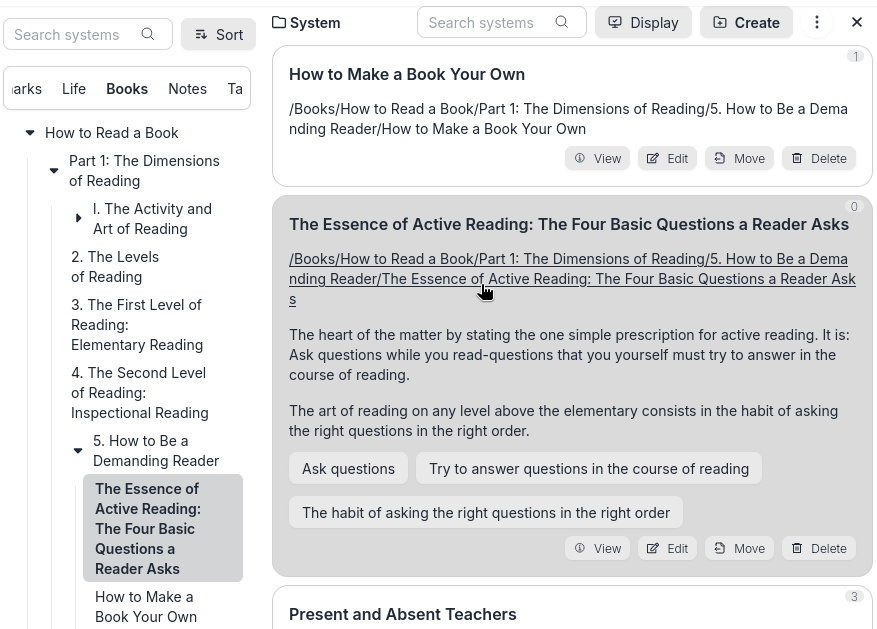877x629 pixels.
Task: Close the System panel
Action: pos(857,22)
